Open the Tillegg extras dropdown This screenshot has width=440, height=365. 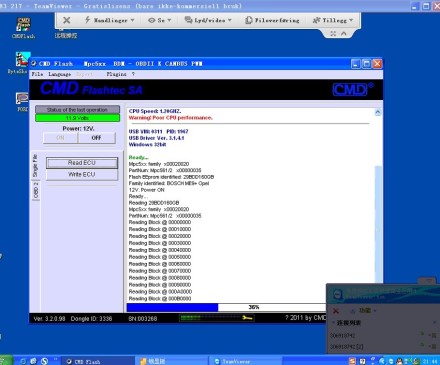[333, 20]
